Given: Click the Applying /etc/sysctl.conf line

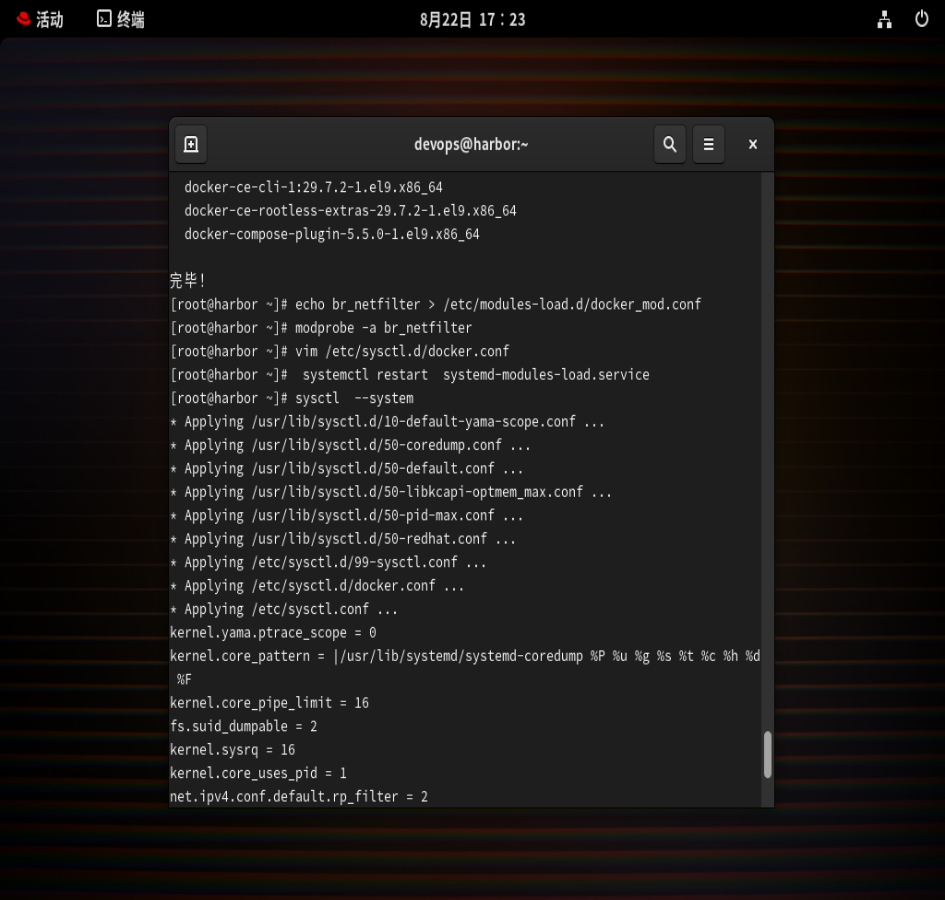Looking at the screenshot, I should pyautogui.click(x=284, y=610).
